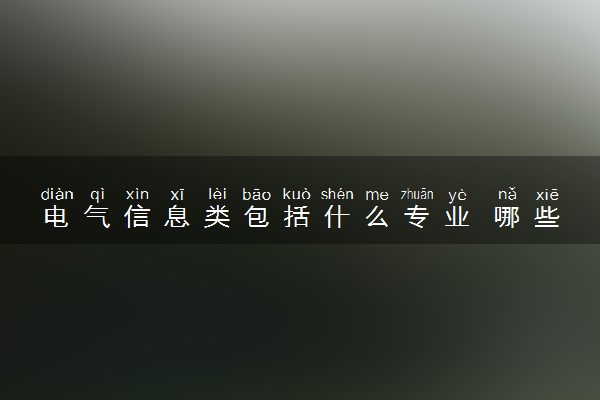Click the character 哪

point(507,217)
